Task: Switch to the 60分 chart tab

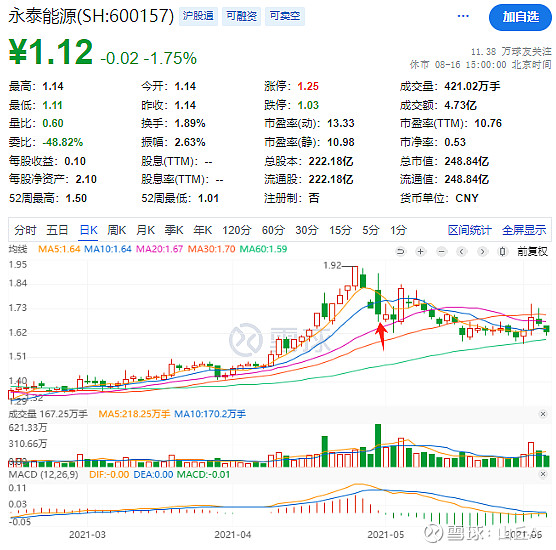Action: [273, 230]
